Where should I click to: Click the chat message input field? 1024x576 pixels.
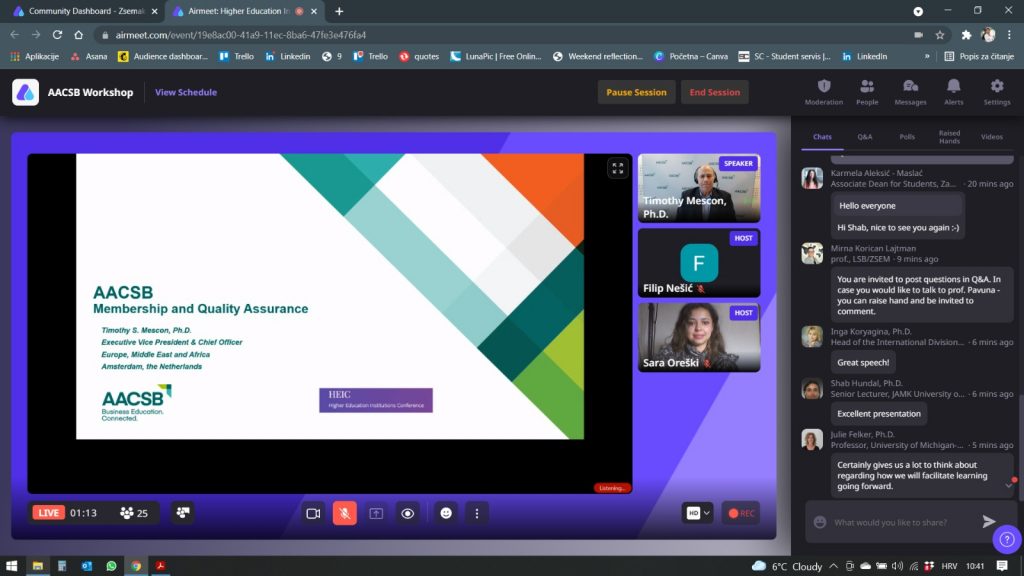(903, 522)
